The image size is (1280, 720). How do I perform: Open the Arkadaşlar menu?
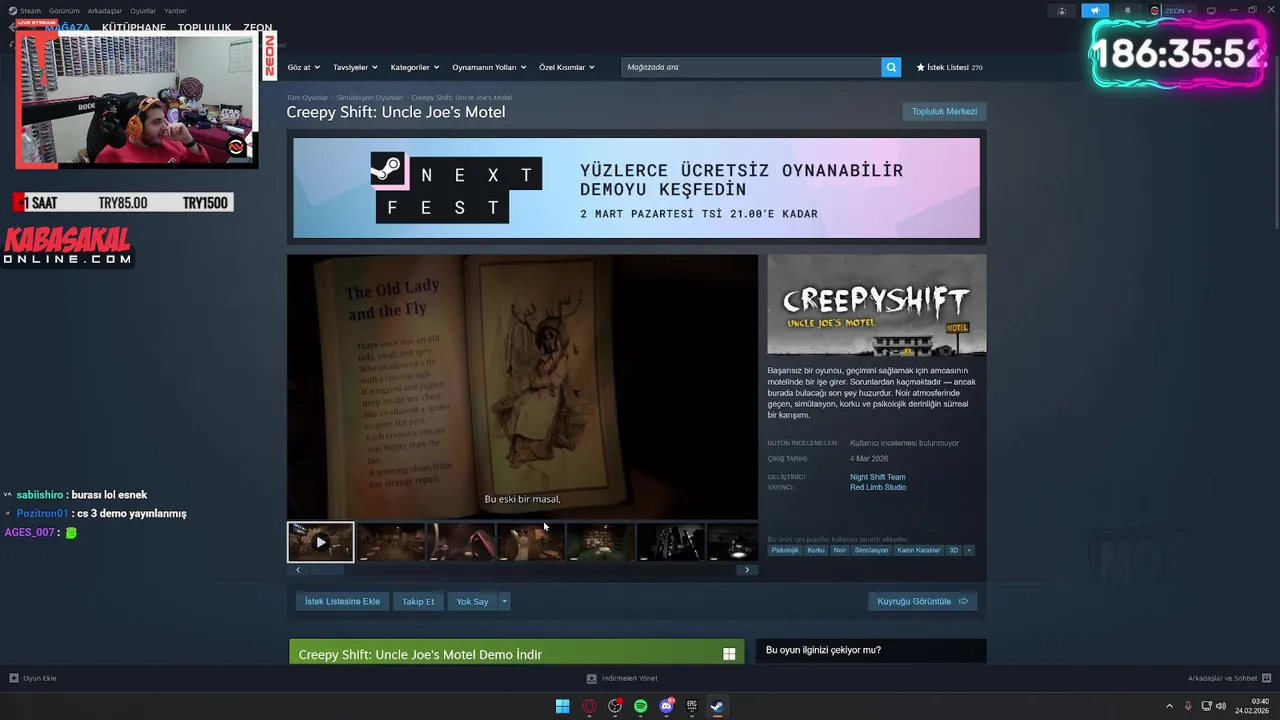coord(105,10)
